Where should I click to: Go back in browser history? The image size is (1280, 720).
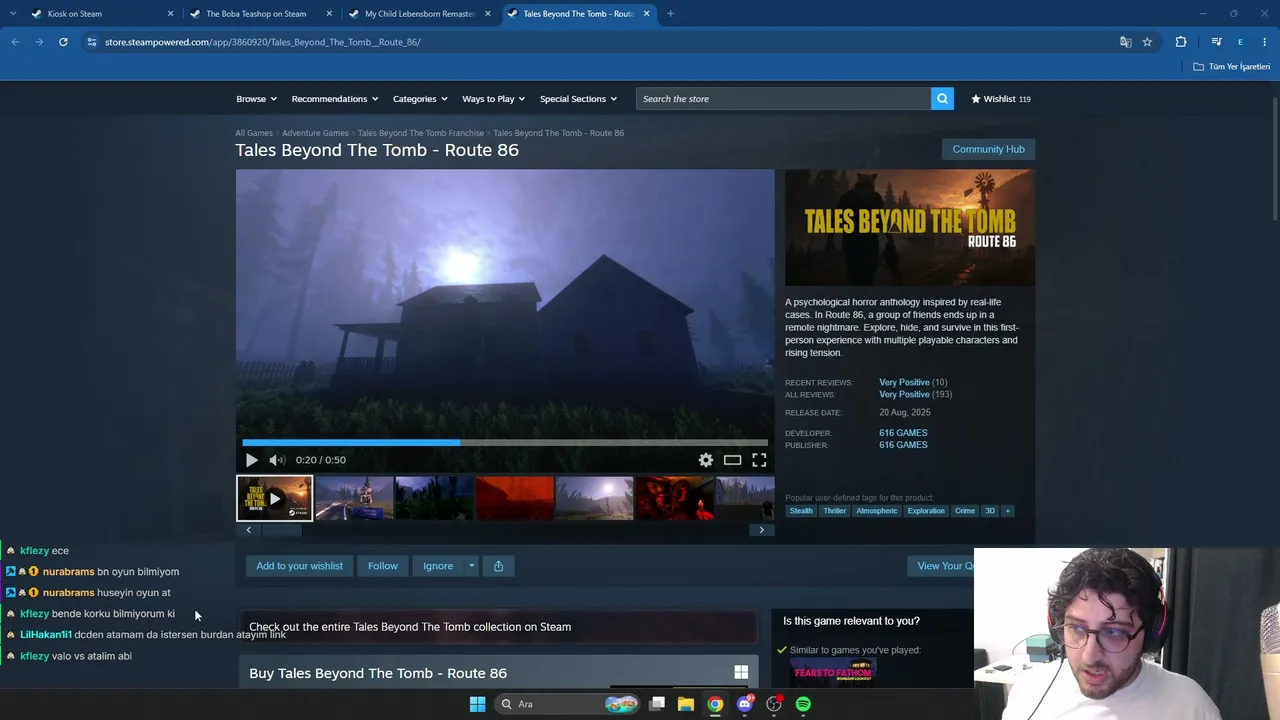tap(15, 42)
